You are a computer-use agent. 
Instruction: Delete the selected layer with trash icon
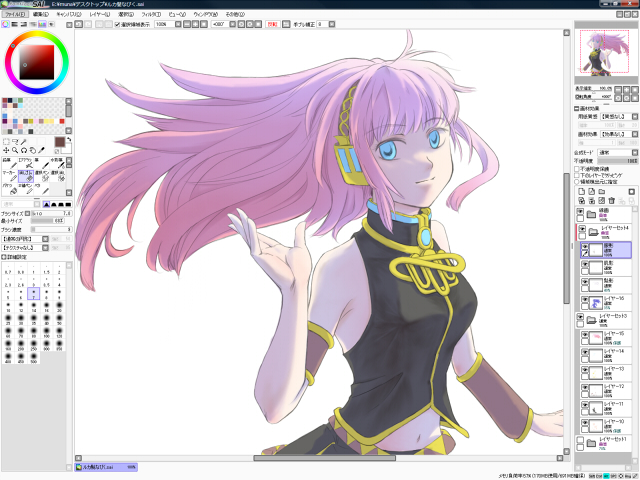click(611, 200)
